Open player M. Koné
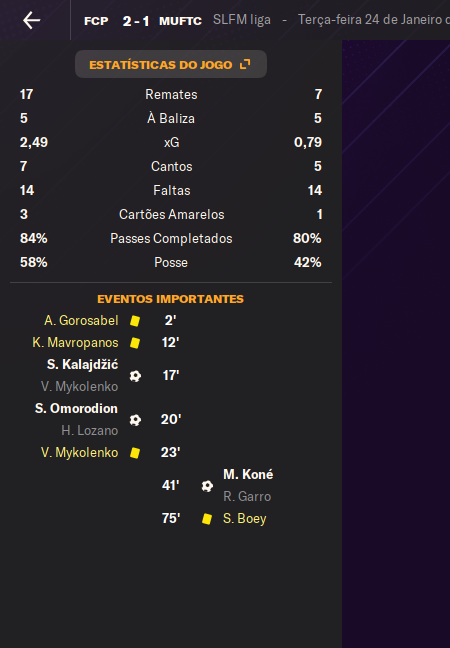Screen dimensions: 450x648 pos(248,474)
